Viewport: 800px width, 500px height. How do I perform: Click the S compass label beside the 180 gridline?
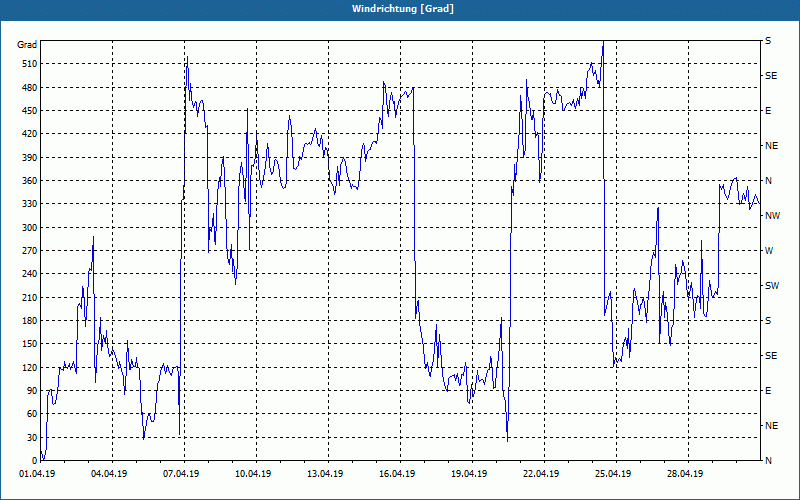coord(768,321)
